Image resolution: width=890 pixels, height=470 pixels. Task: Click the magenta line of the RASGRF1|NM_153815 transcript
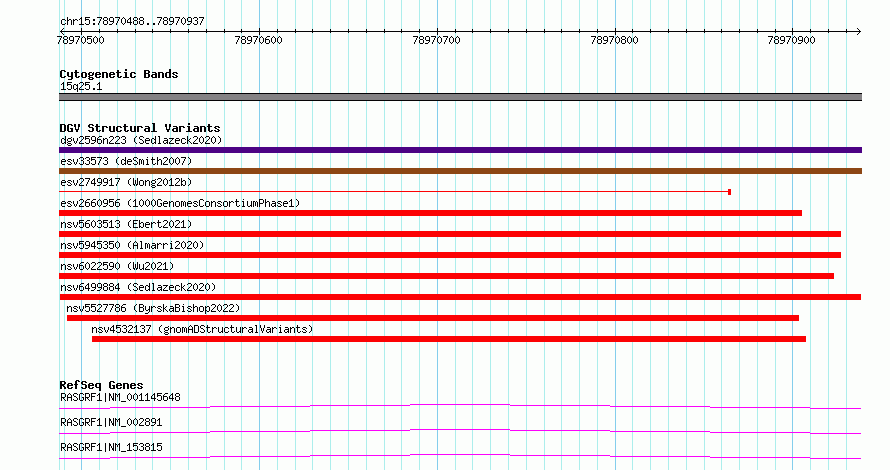click(x=460, y=456)
